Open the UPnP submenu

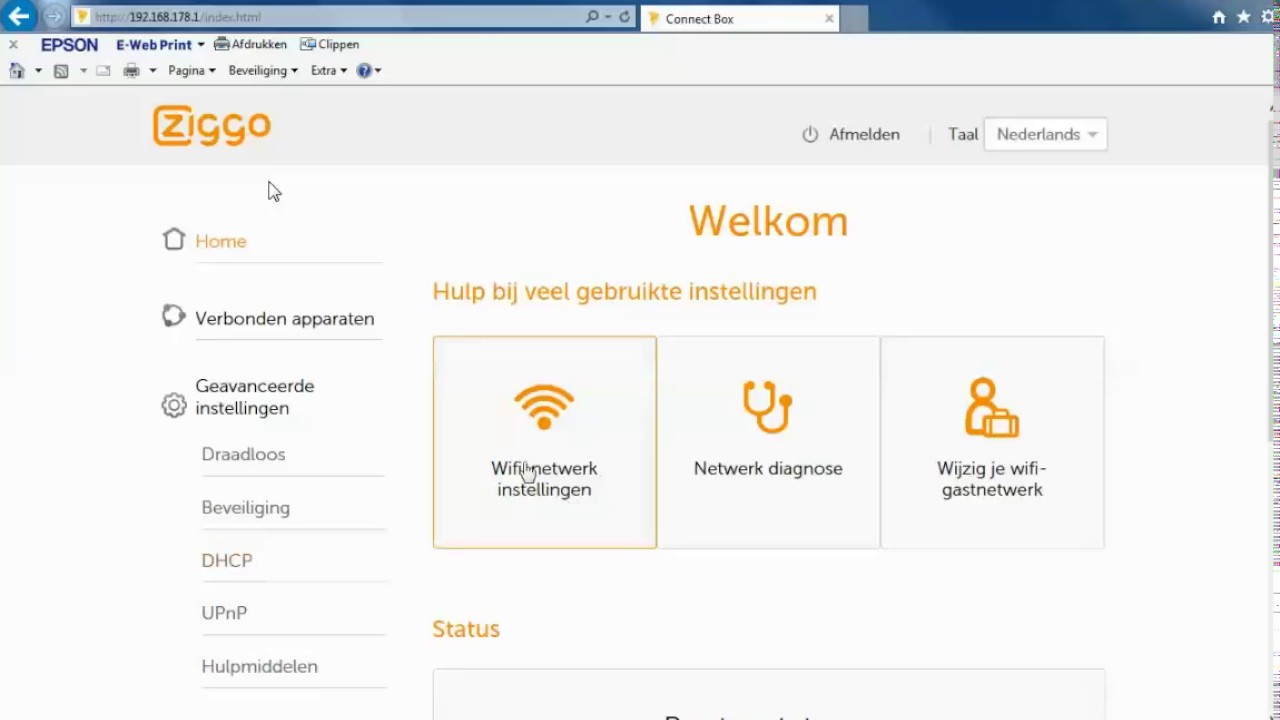(x=224, y=613)
